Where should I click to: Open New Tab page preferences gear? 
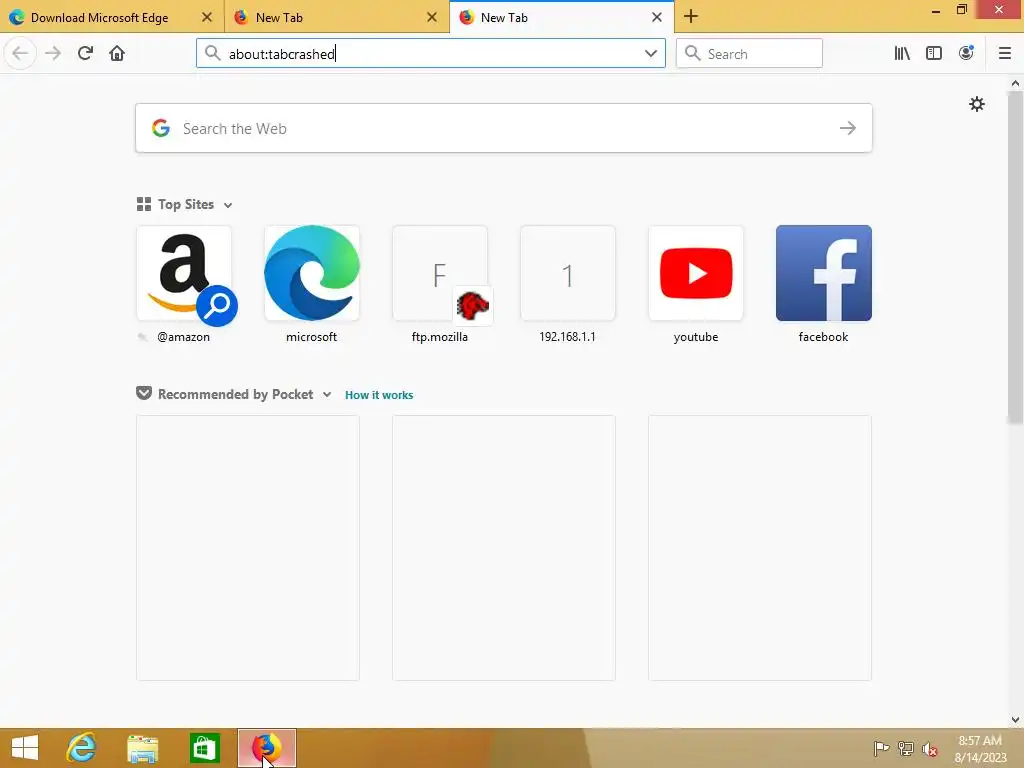pos(976,104)
